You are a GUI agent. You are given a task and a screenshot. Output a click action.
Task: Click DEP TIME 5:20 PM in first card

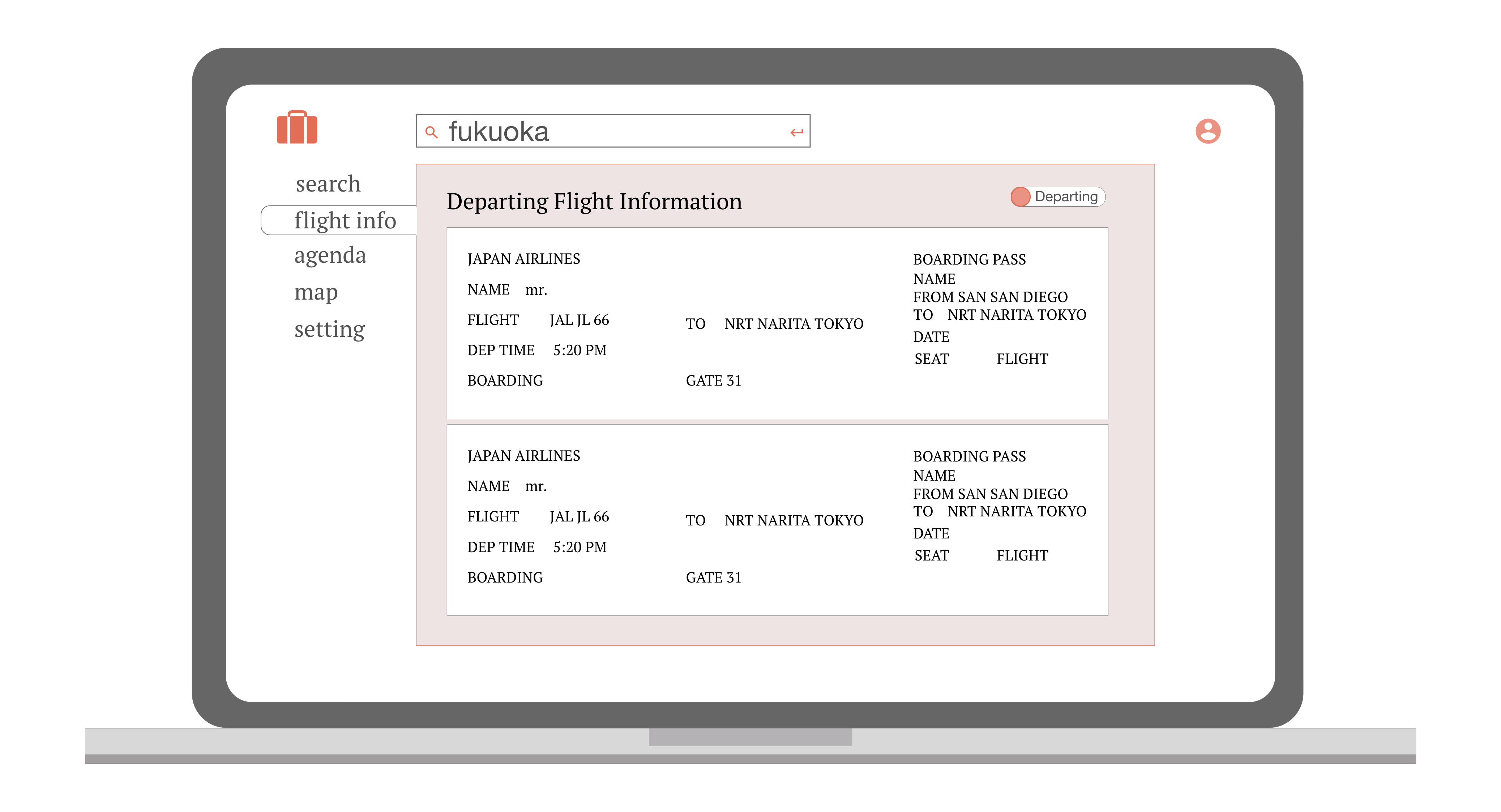[x=537, y=350]
